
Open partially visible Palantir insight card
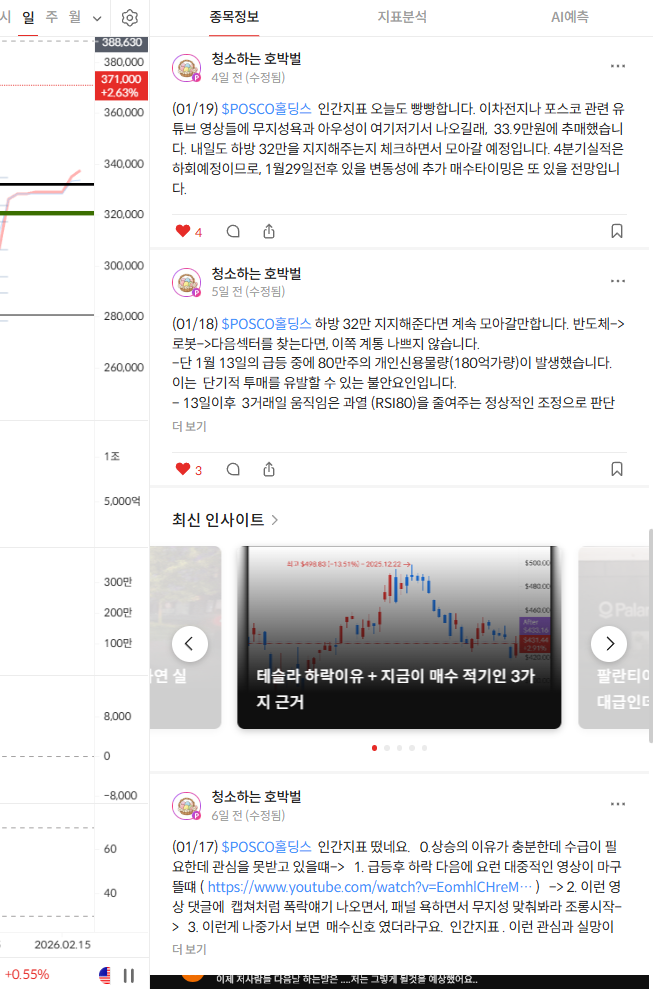point(615,637)
